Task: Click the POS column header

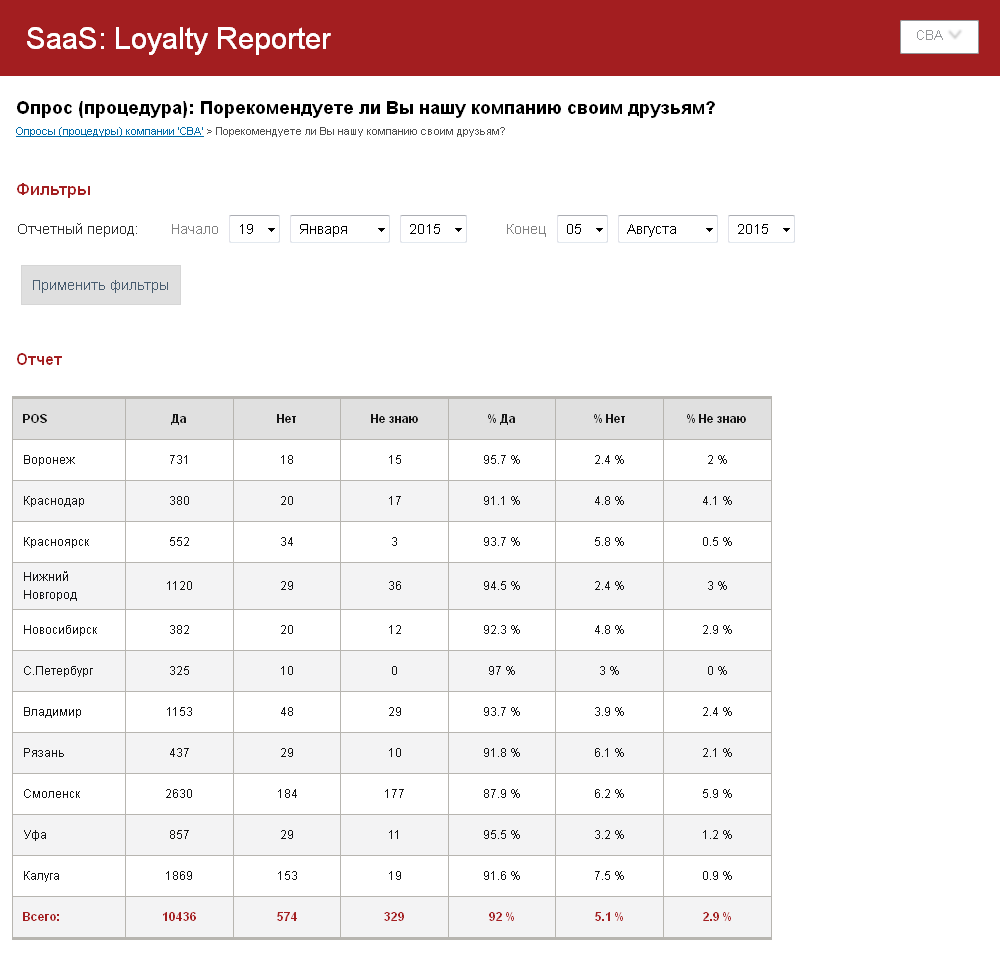Action: (35, 419)
